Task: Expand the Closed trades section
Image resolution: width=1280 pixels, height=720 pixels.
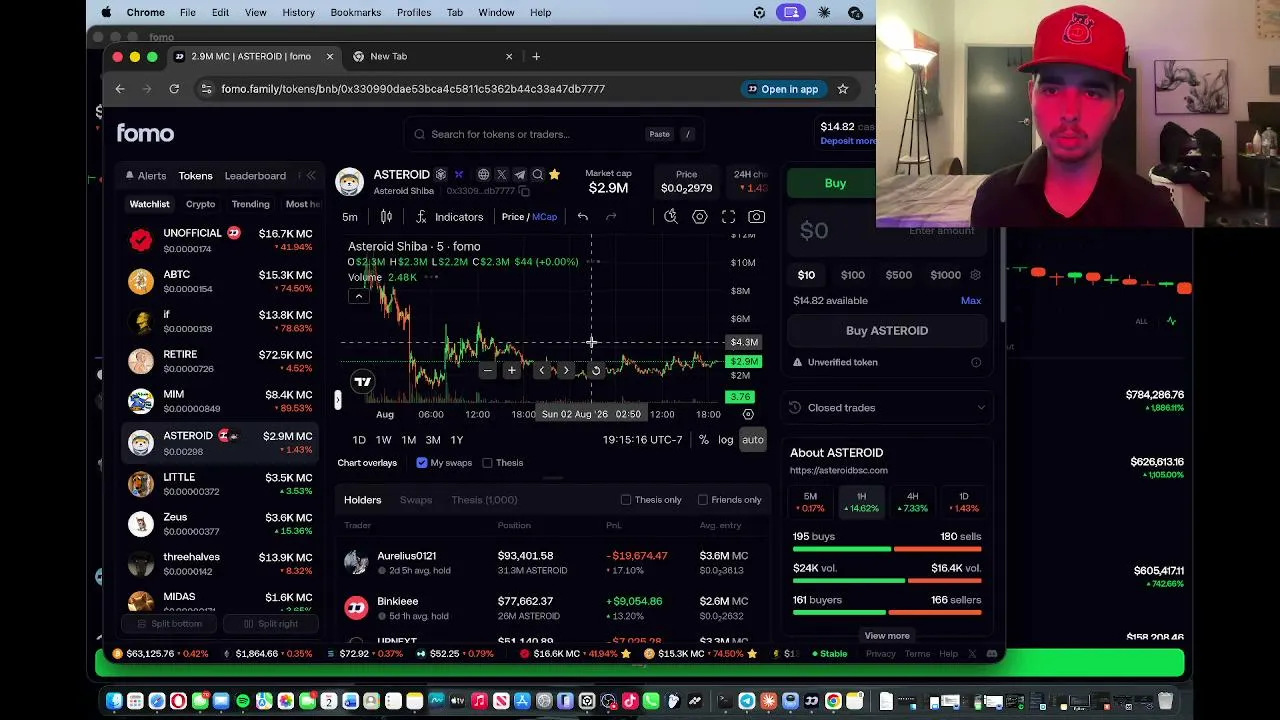Action: tap(887, 408)
